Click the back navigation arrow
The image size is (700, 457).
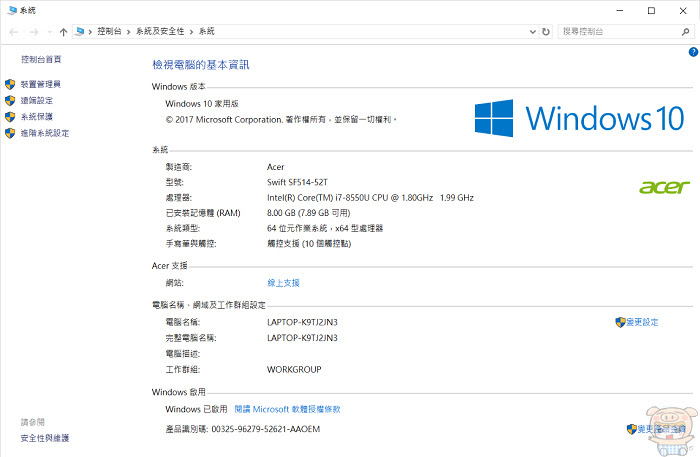14,32
